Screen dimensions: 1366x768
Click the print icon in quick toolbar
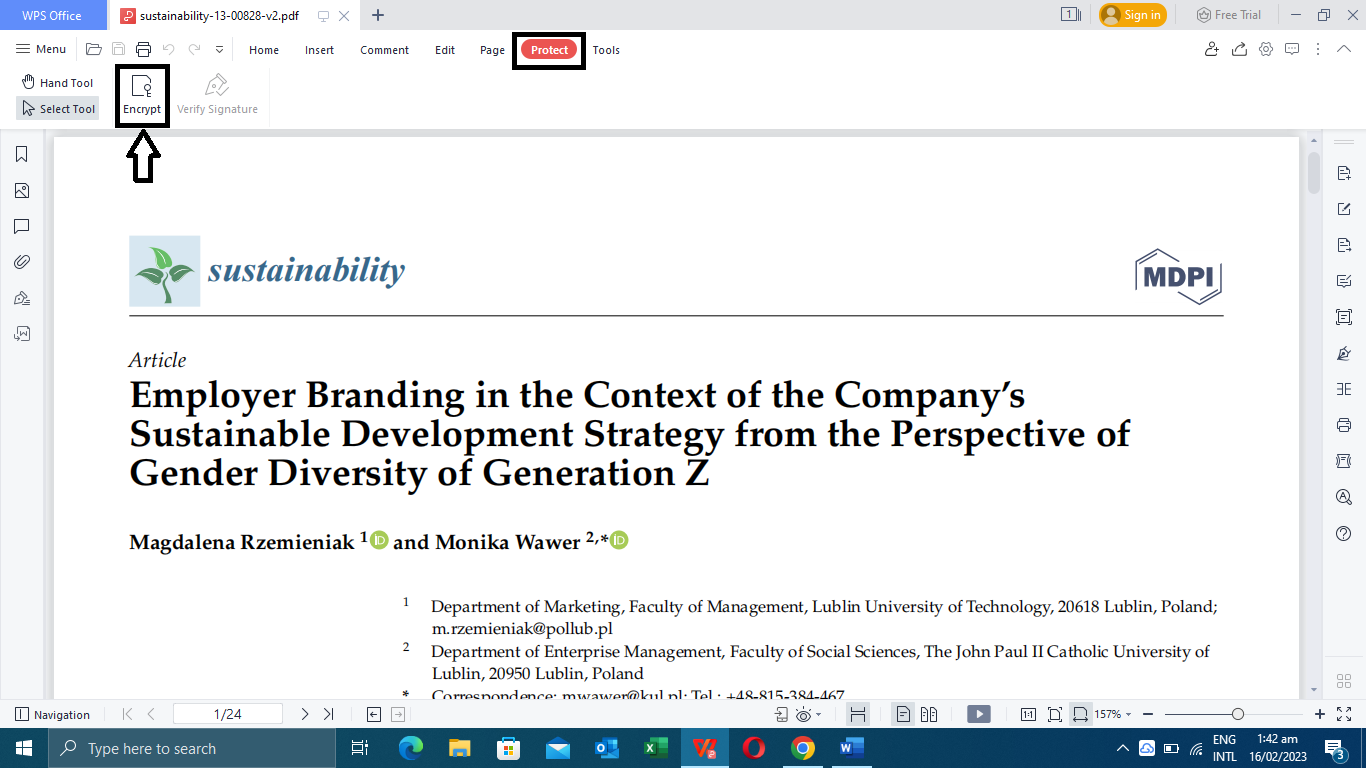143,50
